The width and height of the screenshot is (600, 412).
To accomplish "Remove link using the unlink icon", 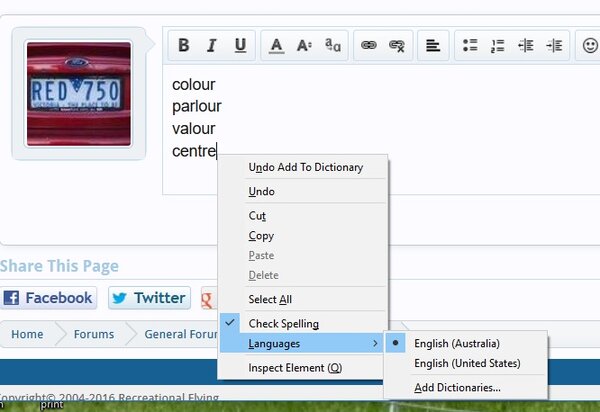I will tap(397, 45).
